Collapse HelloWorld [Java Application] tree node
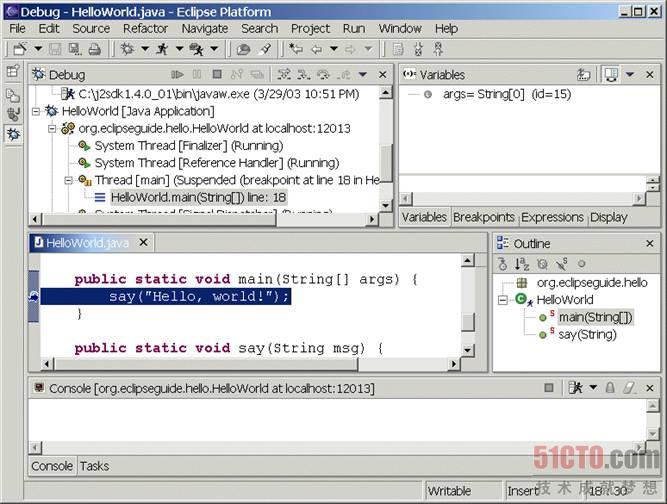 (36, 111)
